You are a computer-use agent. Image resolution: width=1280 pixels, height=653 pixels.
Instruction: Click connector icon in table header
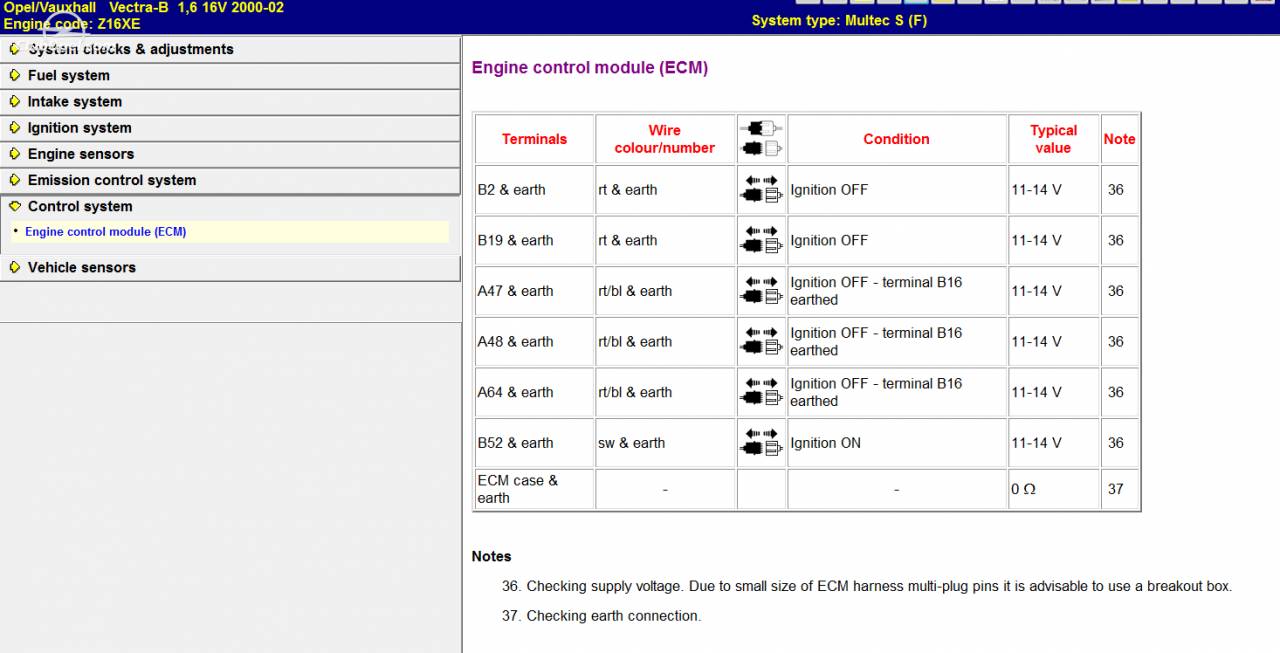(x=761, y=139)
